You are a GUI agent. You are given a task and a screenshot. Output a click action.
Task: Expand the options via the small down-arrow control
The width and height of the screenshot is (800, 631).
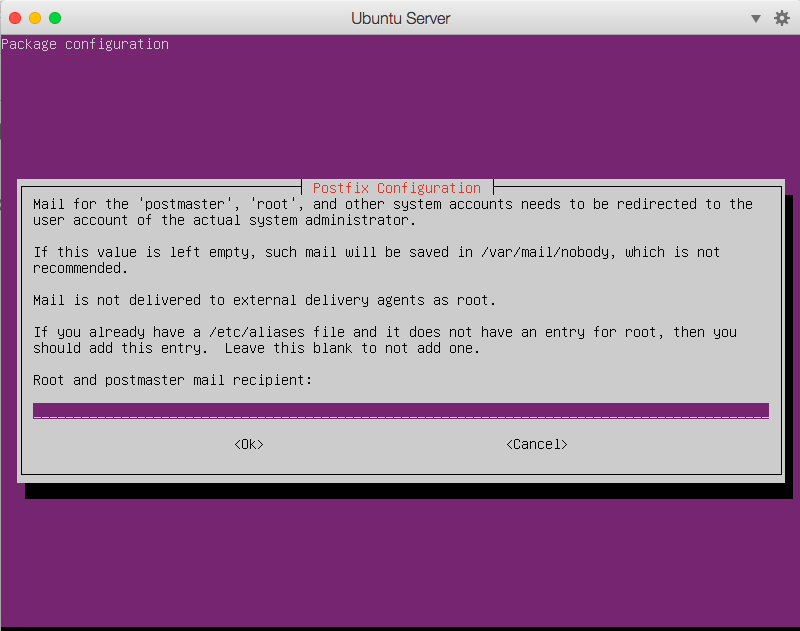click(757, 18)
